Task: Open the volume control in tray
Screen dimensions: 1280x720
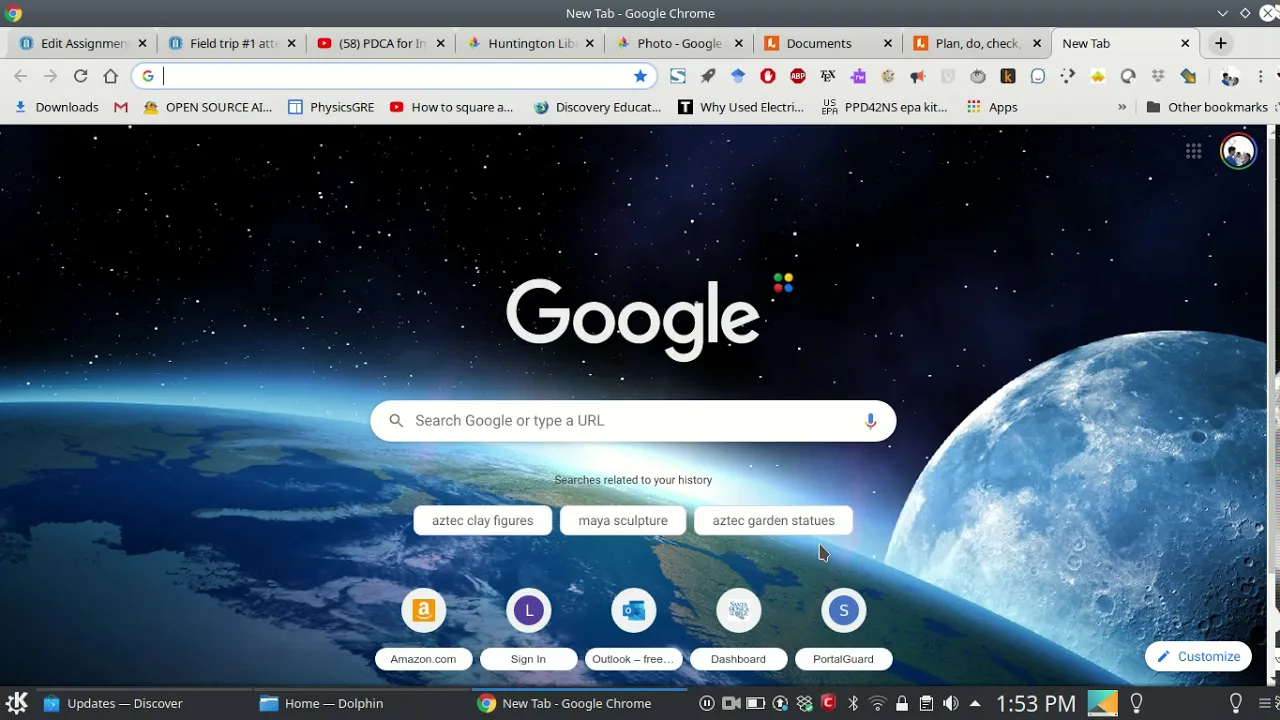Action: pos(951,703)
